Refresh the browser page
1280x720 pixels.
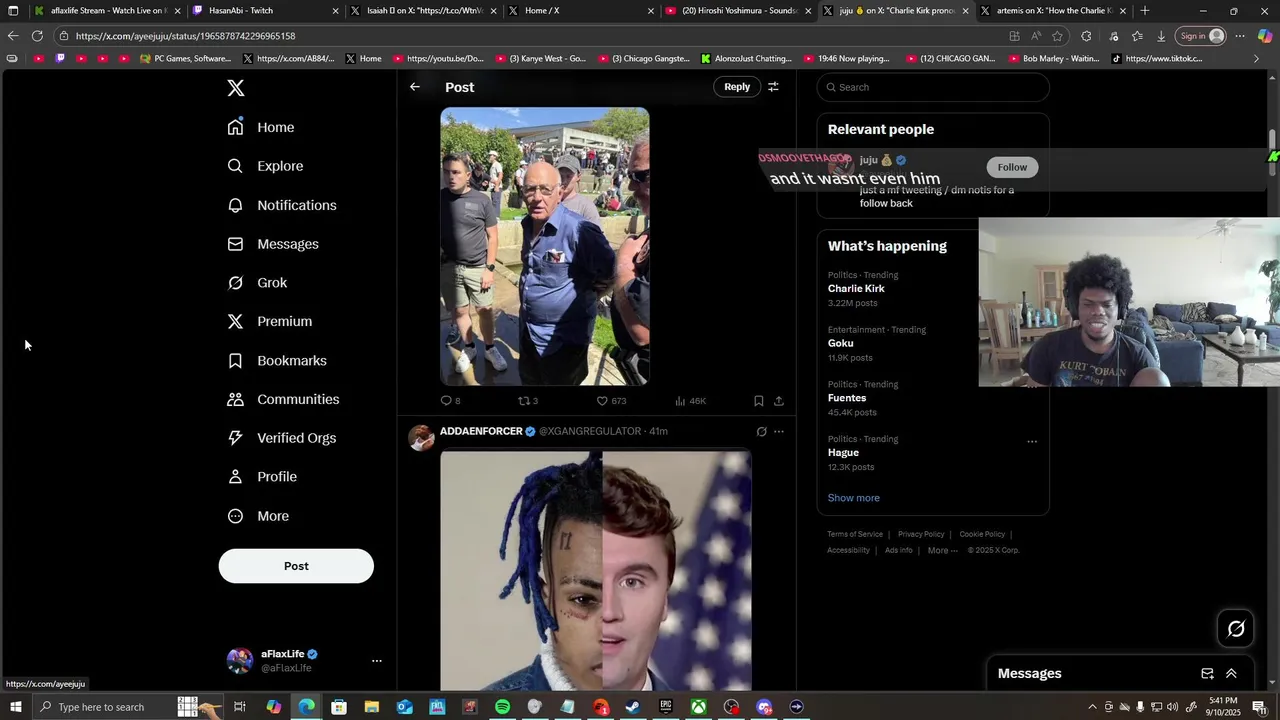(37, 36)
